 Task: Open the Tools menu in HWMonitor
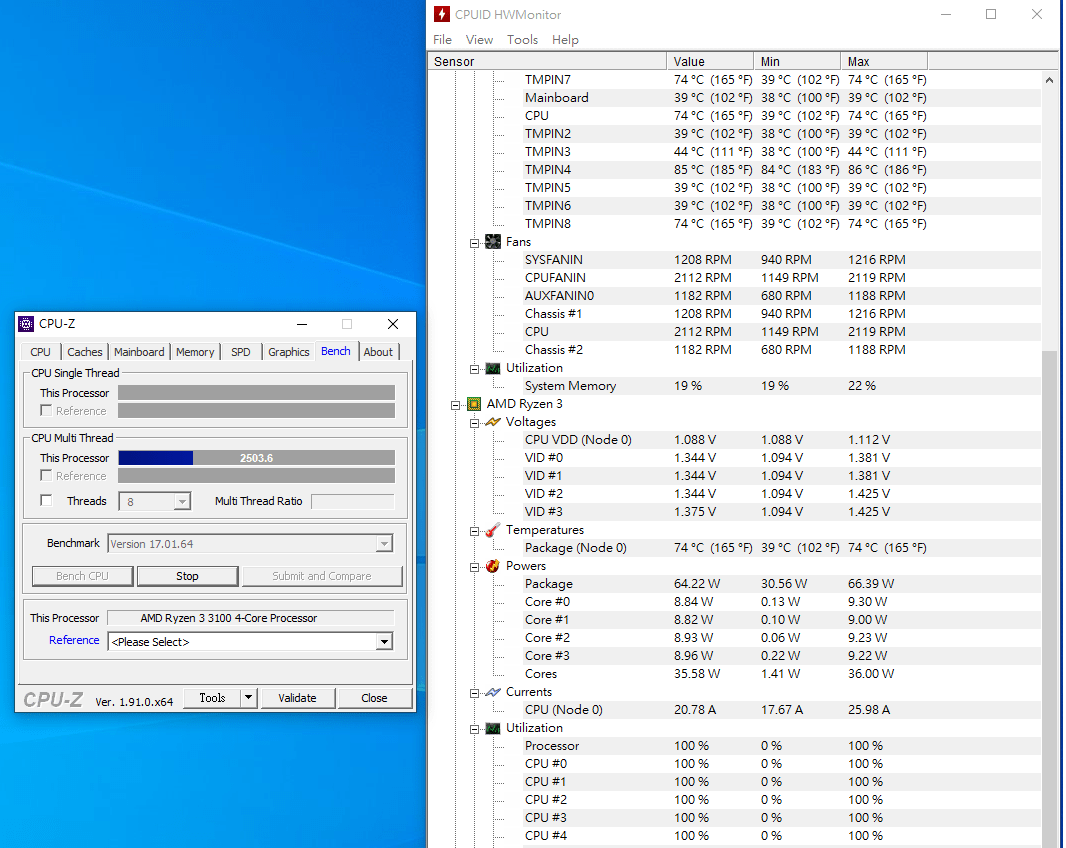(522, 39)
